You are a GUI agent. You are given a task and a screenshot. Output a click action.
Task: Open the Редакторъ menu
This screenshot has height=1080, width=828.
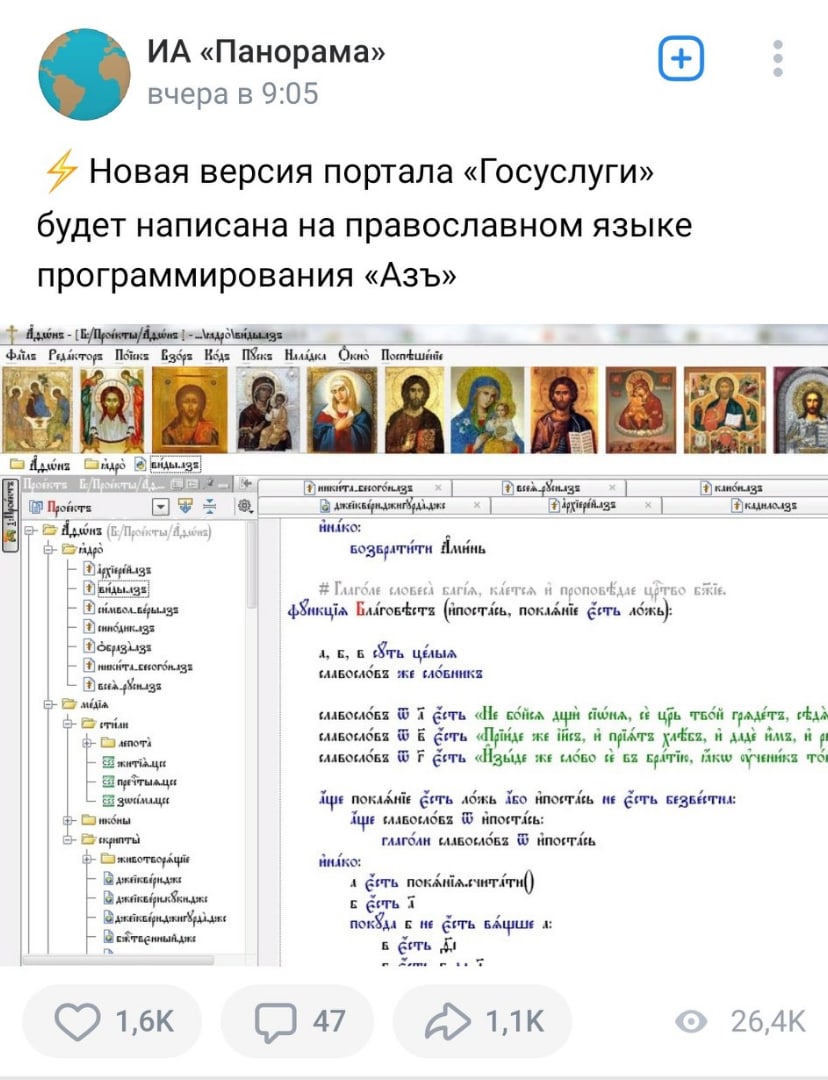(76, 355)
